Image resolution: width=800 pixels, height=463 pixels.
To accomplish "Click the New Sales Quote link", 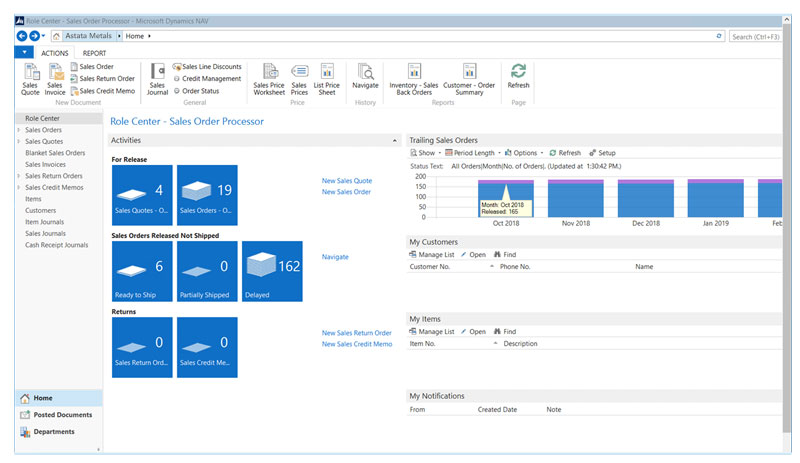I will [347, 181].
